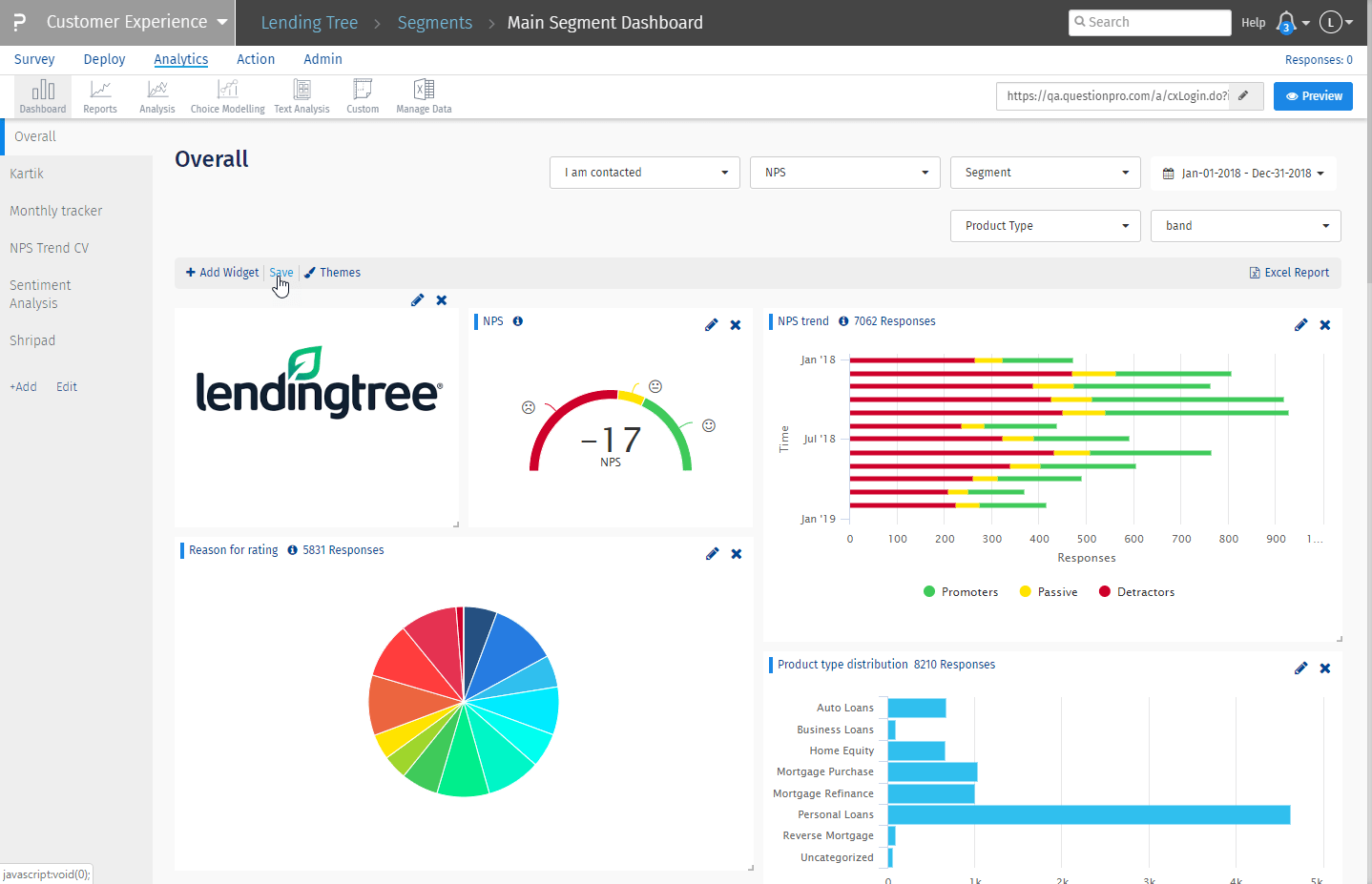Save the dashboard layout

click(281, 273)
